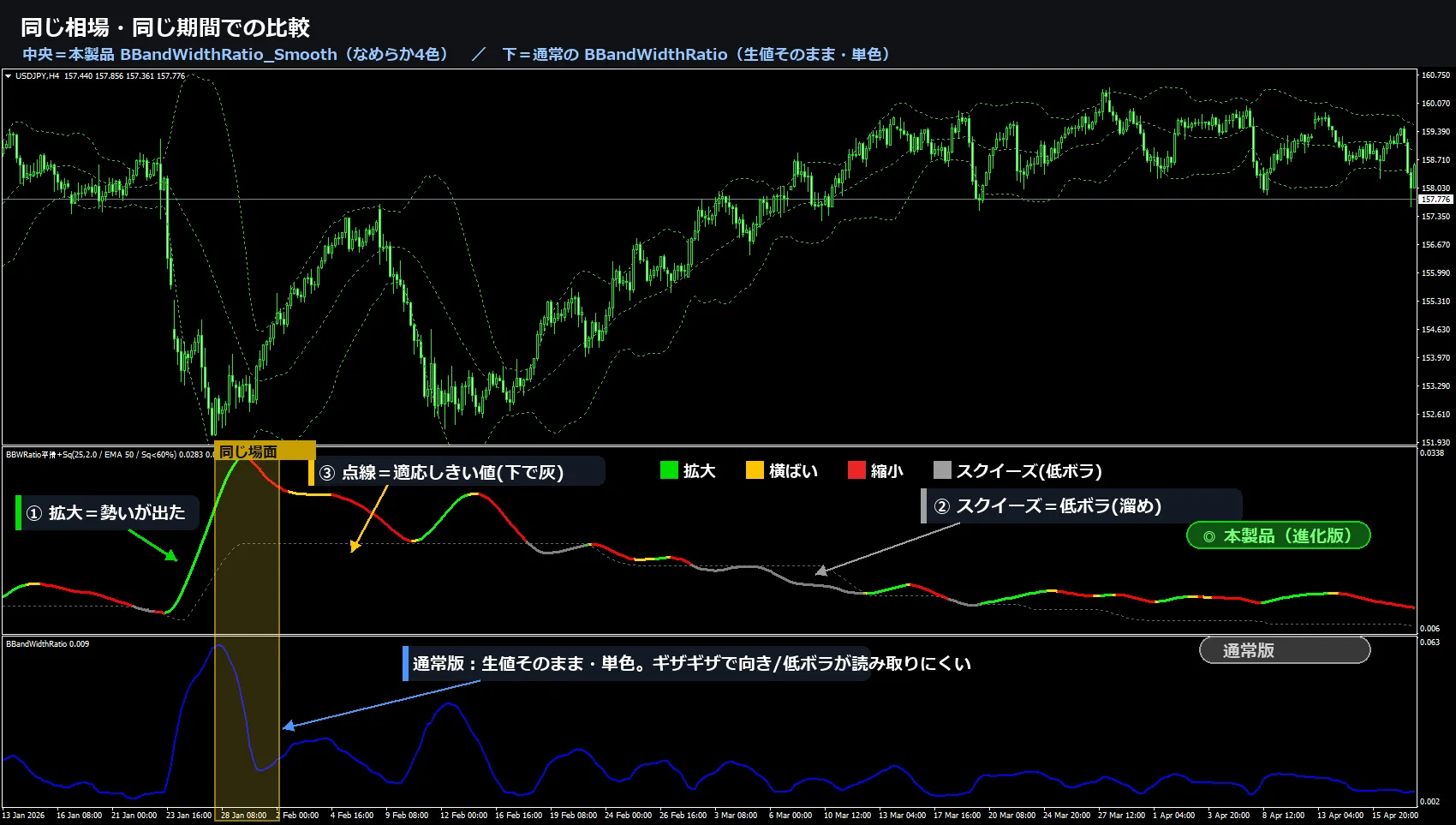The image size is (1456, 825).
Task: Click the 0.006 indicator scale value
Action: pyautogui.click(x=1430, y=629)
